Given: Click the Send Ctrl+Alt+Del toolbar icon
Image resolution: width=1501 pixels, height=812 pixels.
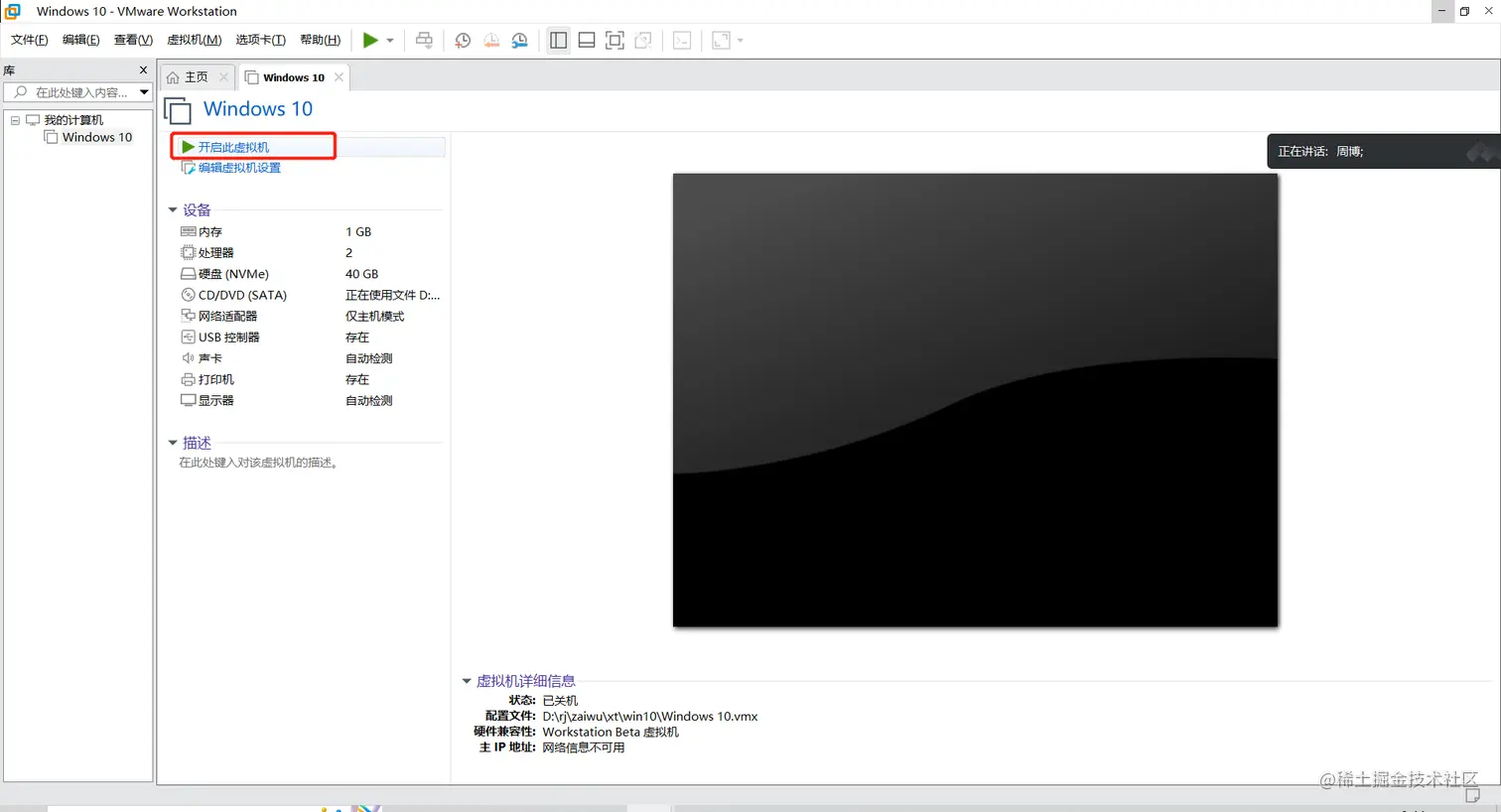Looking at the screenshot, I should [x=424, y=40].
